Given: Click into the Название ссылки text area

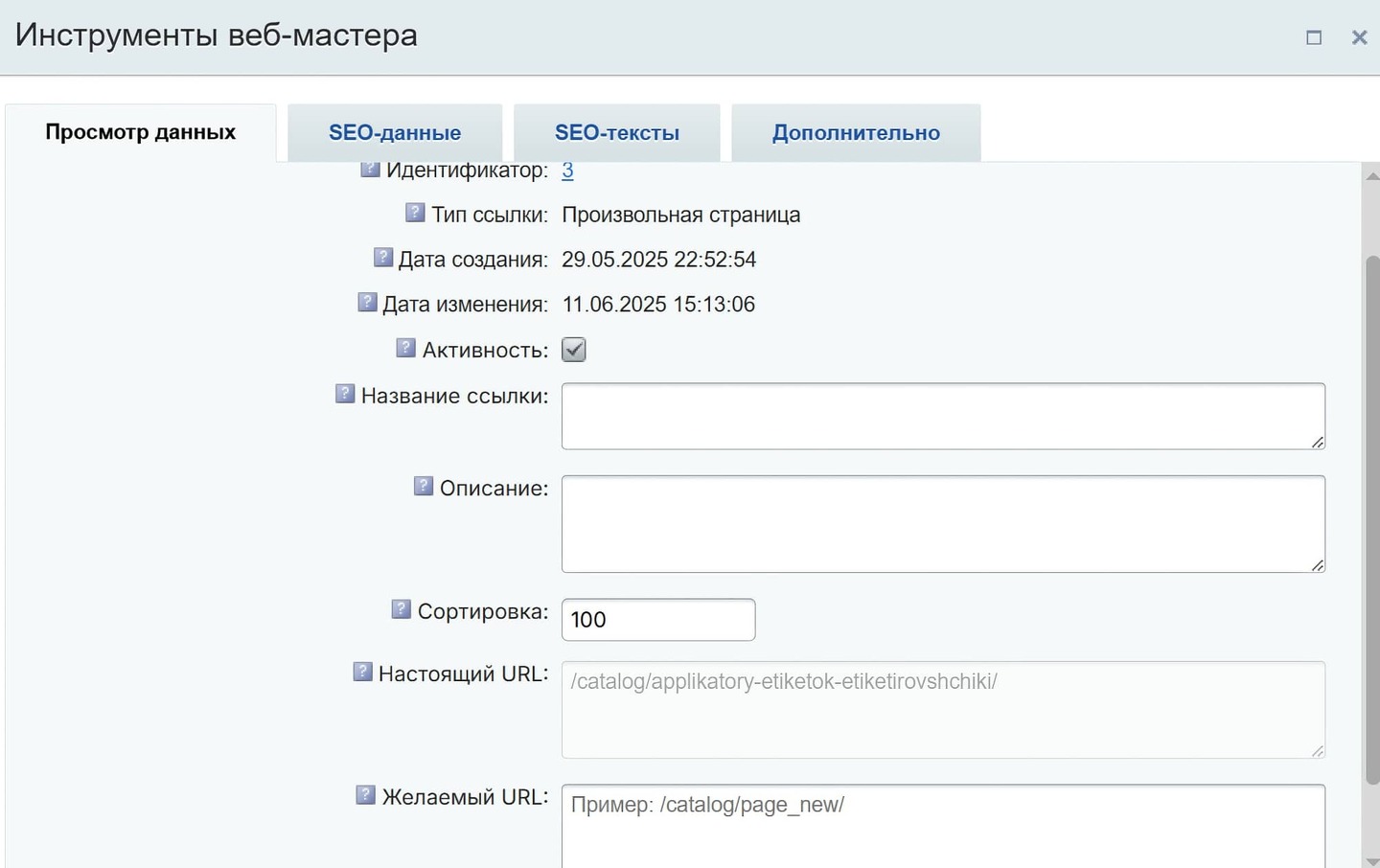Looking at the screenshot, I should click(x=943, y=417).
